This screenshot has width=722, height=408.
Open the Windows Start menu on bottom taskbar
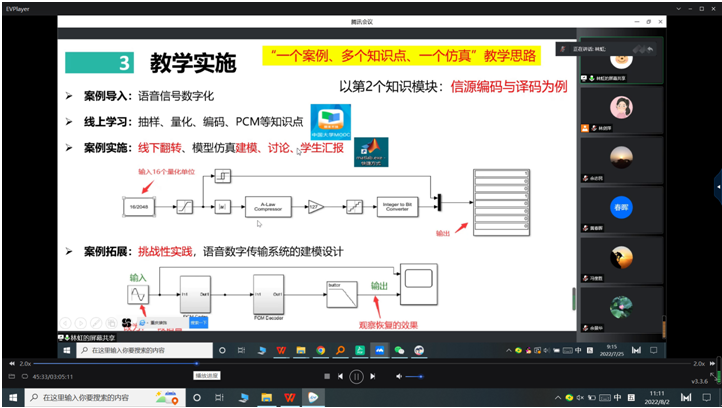click(x=11, y=397)
